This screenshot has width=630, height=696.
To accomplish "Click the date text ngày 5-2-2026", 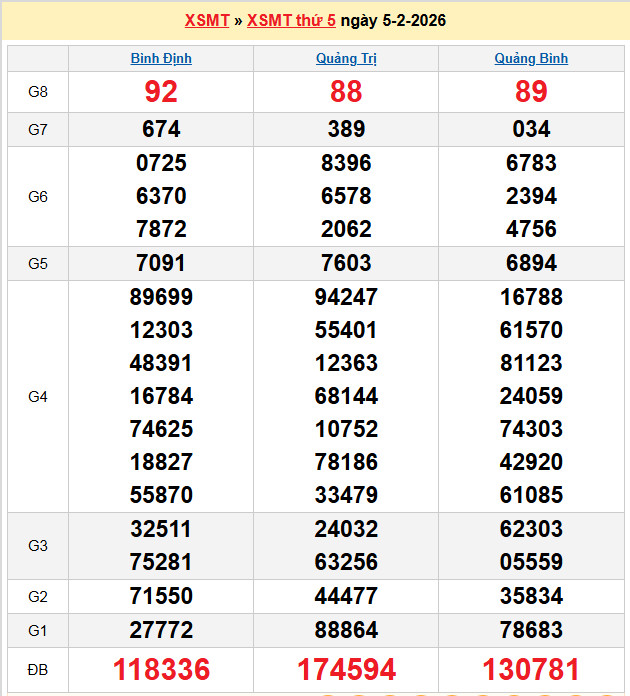I will 393,20.
